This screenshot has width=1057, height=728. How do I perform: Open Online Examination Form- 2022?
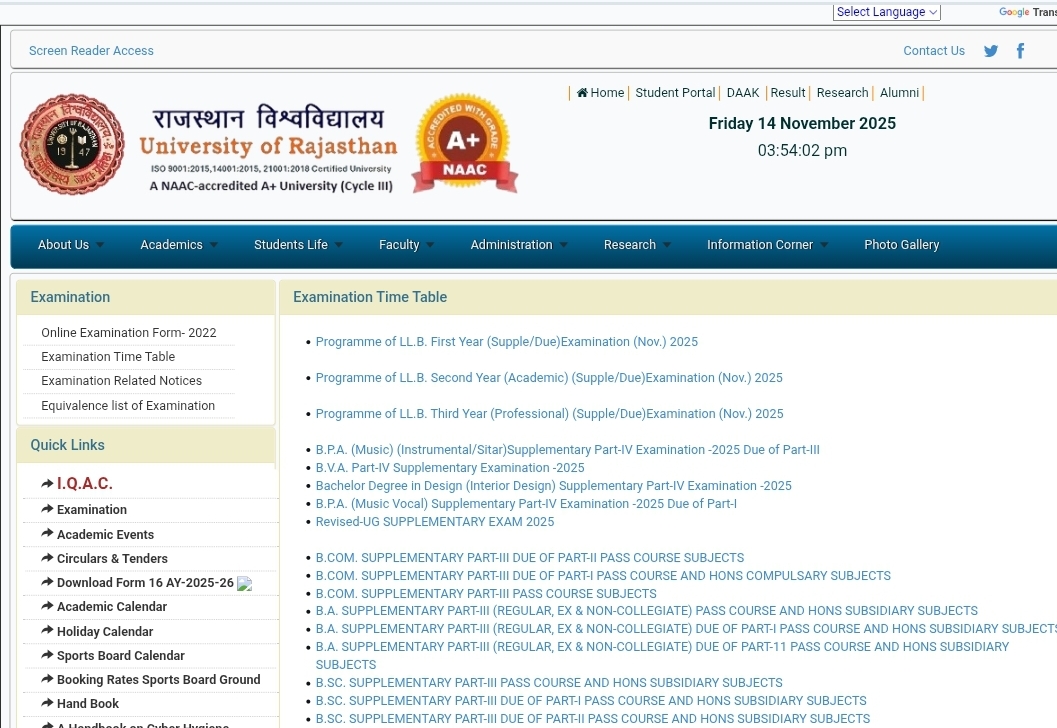point(128,333)
